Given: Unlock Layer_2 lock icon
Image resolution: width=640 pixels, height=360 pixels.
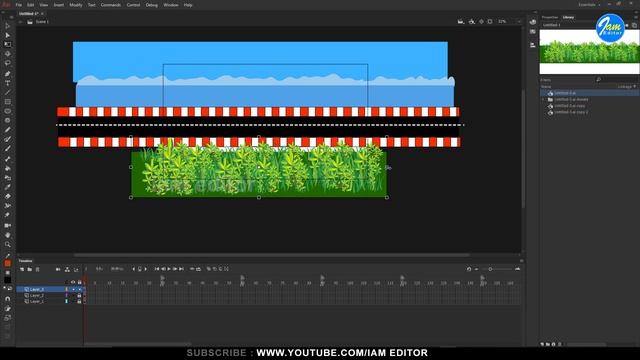Looking at the screenshot, I should (80, 295).
